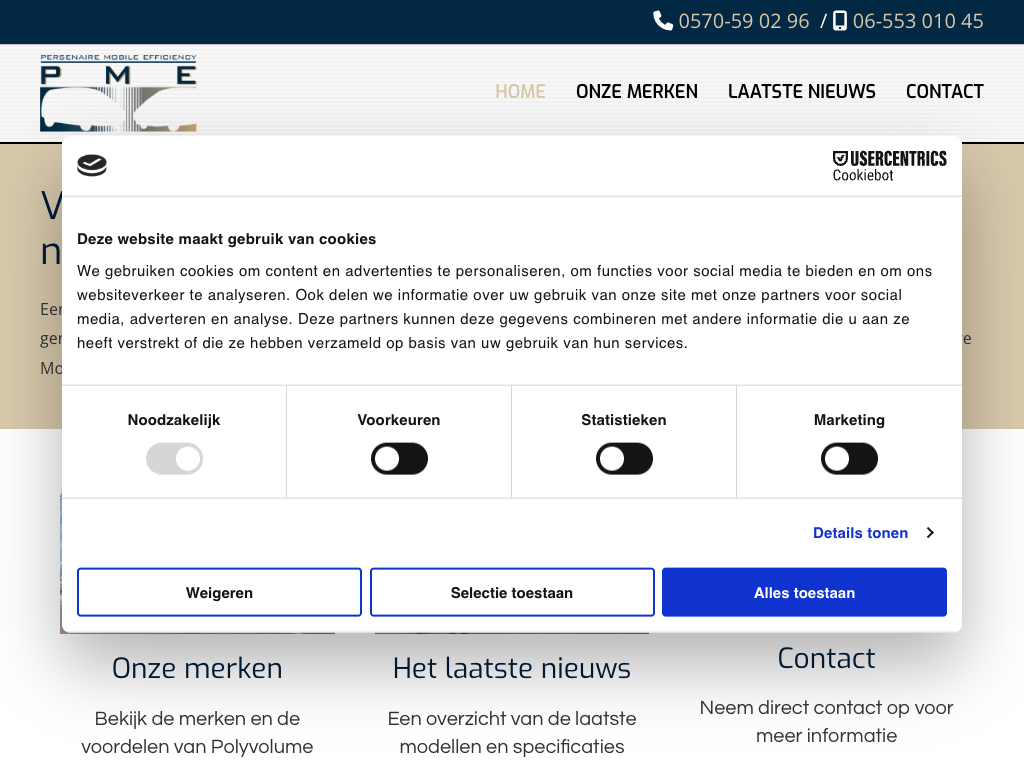Enable the Voorkeuren cookies toggle
1024x768 pixels.
click(399, 459)
